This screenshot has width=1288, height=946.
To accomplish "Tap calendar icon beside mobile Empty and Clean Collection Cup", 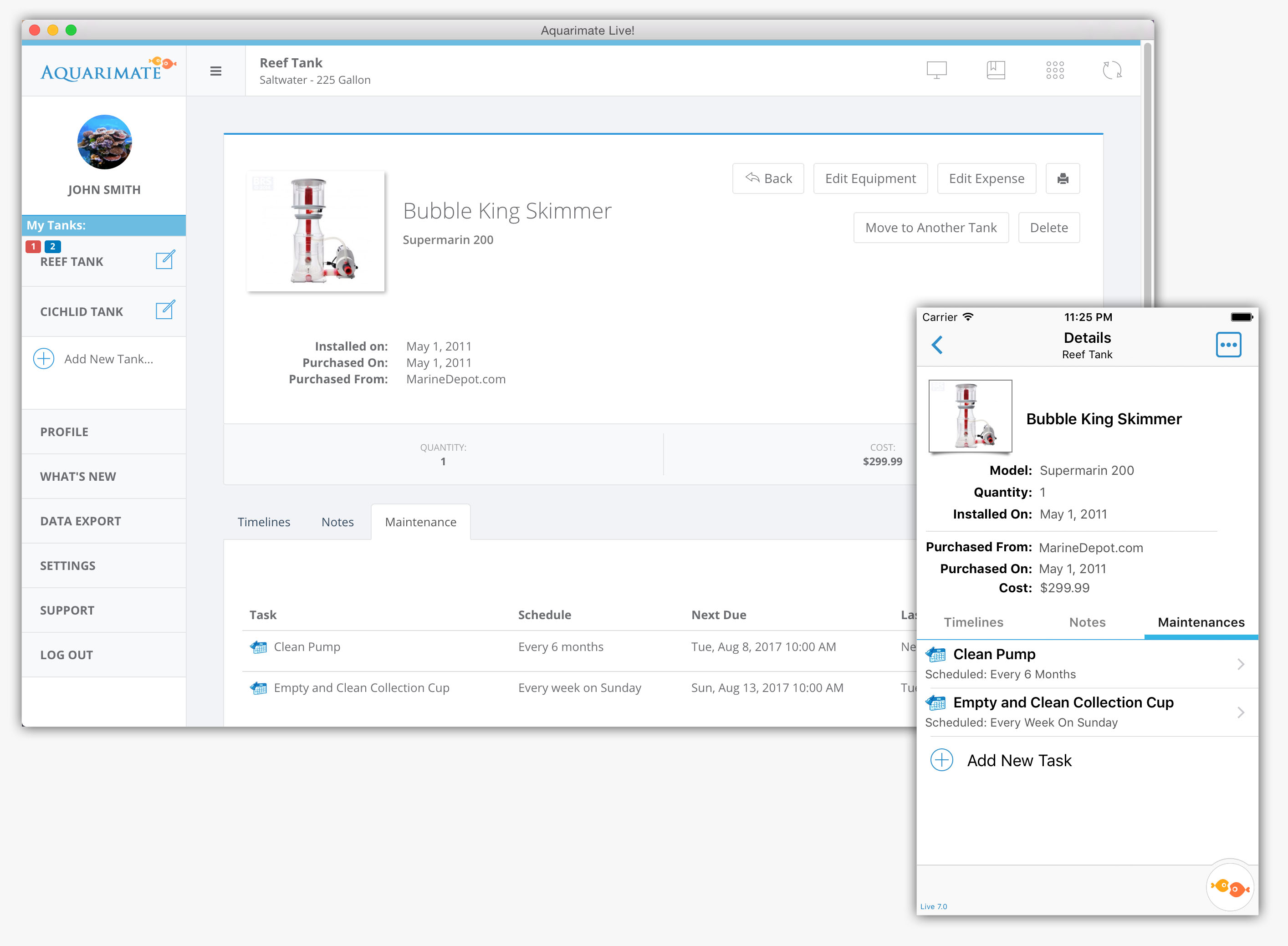I will pos(935,702).
